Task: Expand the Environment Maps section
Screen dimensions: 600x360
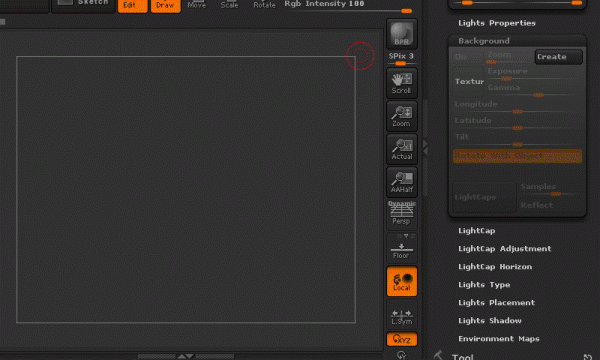Action: 499,339
